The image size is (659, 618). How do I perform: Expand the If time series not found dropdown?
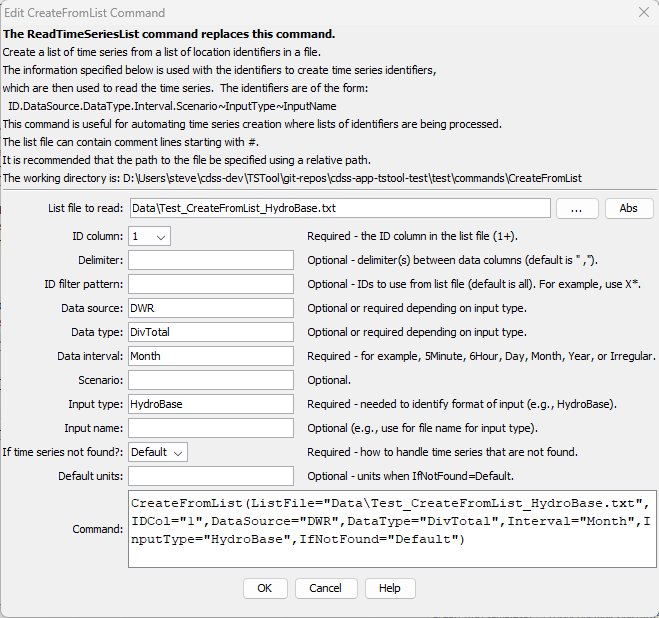click(158, 452)
